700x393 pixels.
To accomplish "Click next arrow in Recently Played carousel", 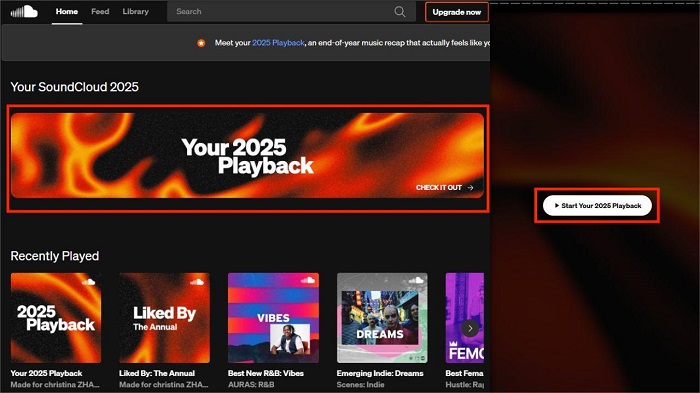I will tap(470, 329).
